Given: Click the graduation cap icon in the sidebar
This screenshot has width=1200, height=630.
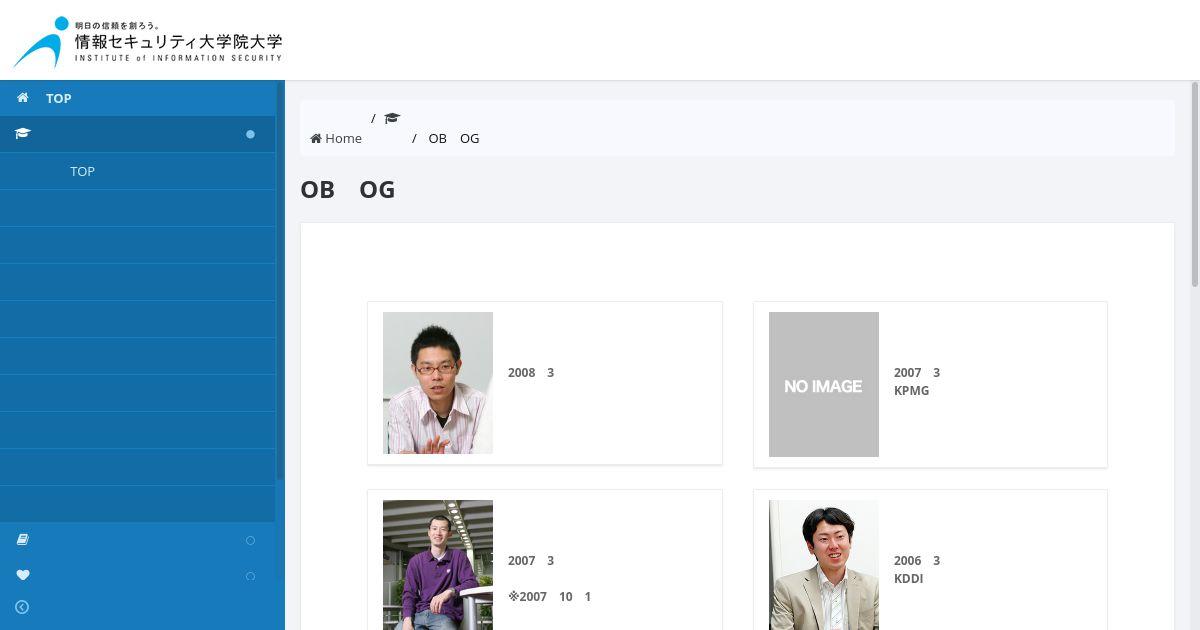Looking at the screenshot, I should [x=23, y=133].
